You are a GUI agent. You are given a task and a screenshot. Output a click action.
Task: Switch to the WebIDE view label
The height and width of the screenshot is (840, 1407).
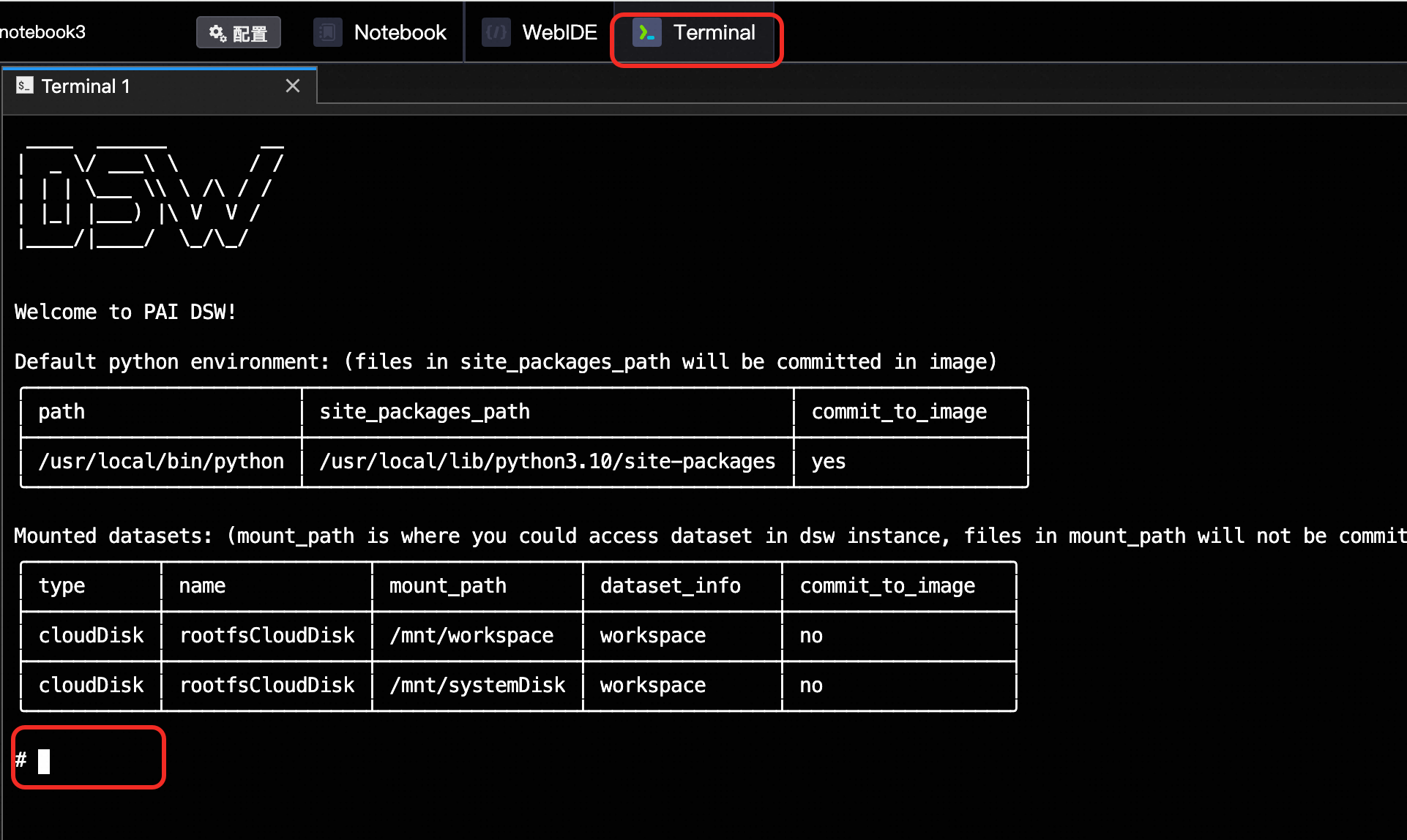pos(559,32)
